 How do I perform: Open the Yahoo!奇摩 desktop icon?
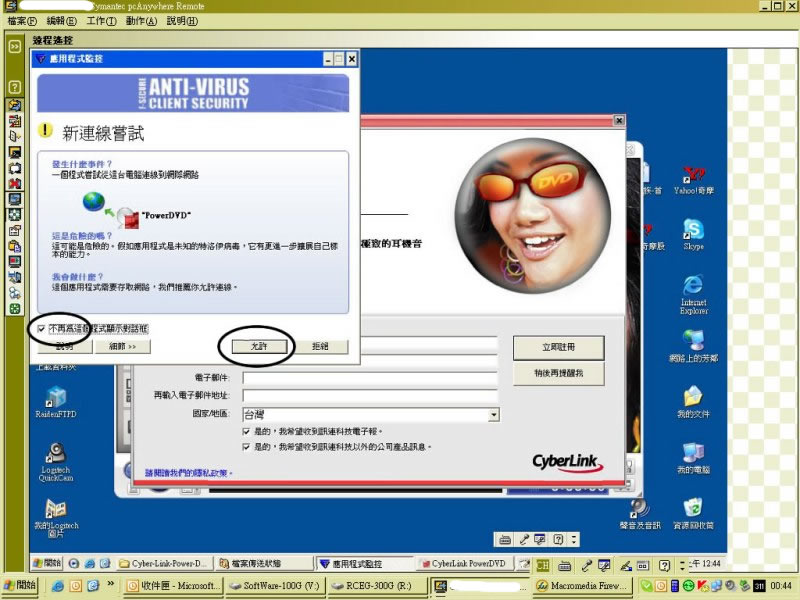tap(693, 181)
